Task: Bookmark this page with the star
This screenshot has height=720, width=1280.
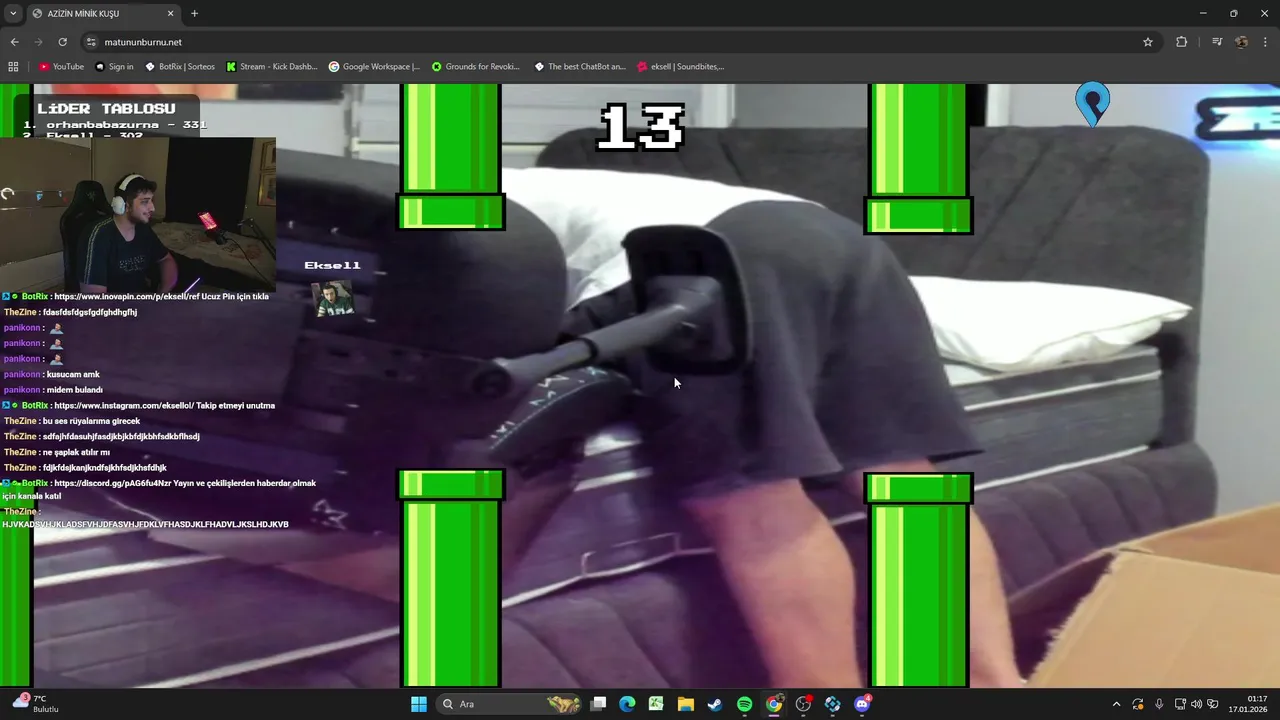Action: (x=1148, y=42)
